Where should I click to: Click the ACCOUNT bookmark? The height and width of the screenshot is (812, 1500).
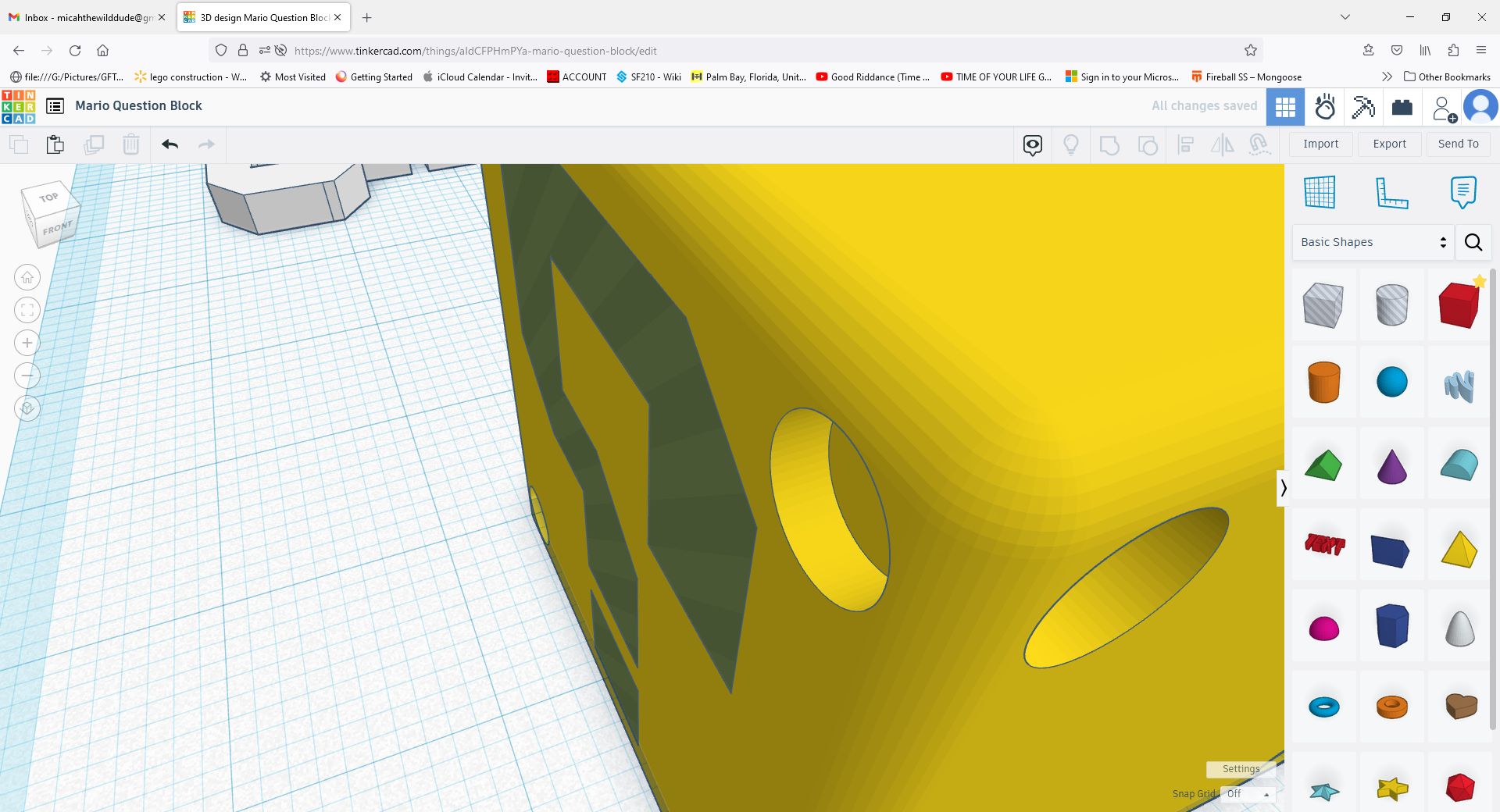point(577,77)
